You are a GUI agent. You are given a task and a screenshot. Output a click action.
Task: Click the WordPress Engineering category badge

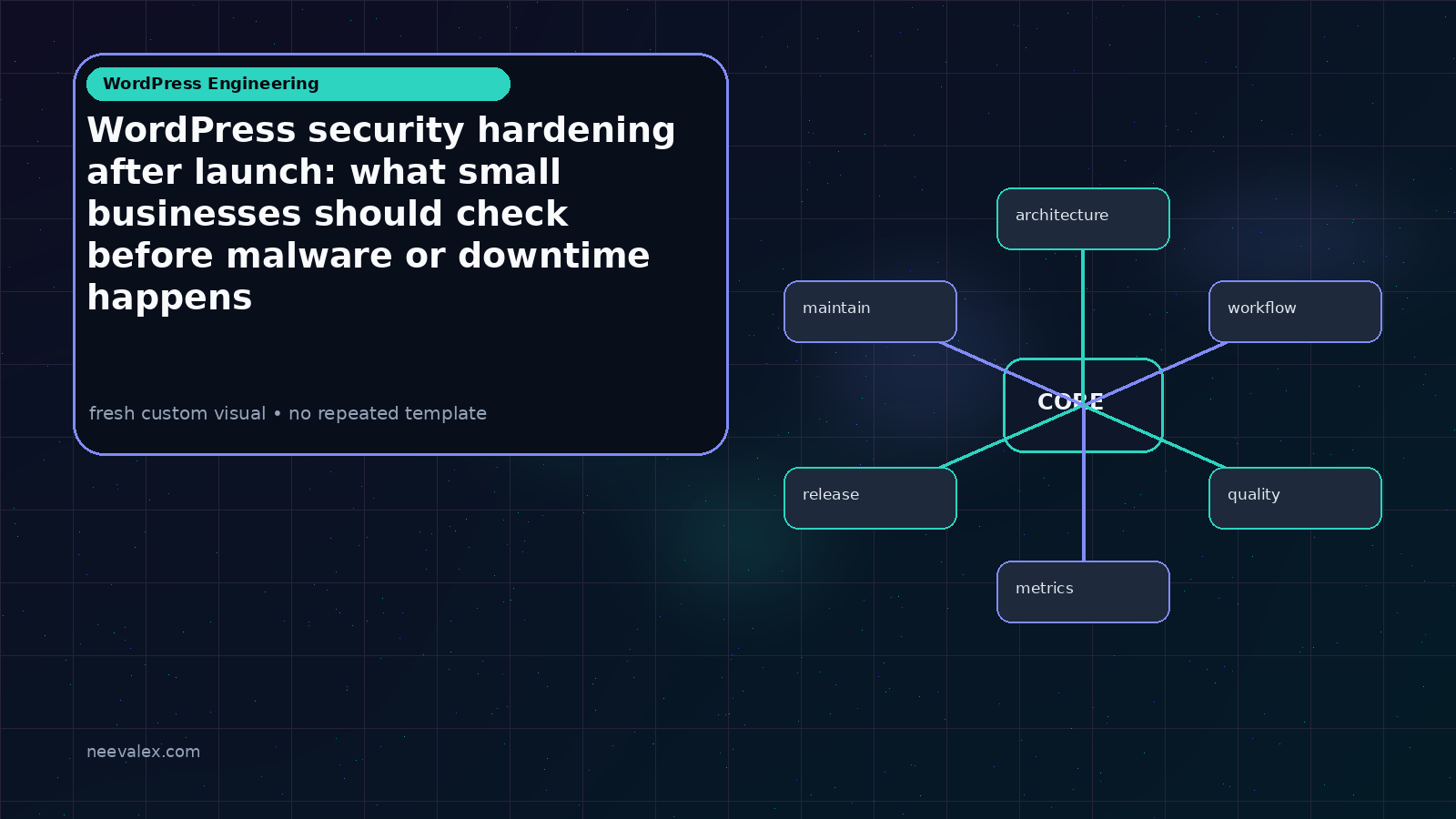pyautogui.click(x=298, y=84)
